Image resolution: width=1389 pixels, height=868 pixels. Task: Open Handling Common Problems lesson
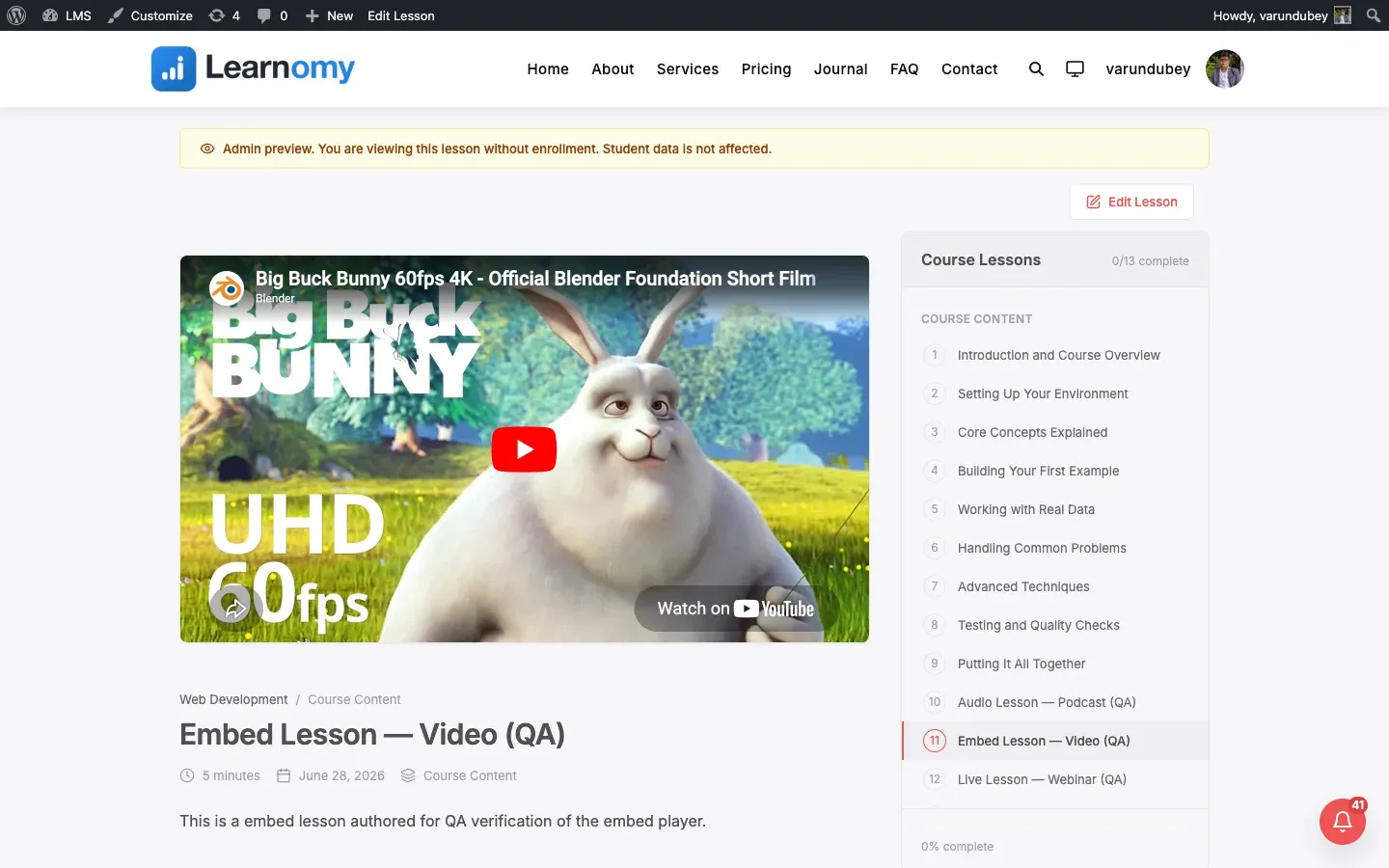[1055, 548]
